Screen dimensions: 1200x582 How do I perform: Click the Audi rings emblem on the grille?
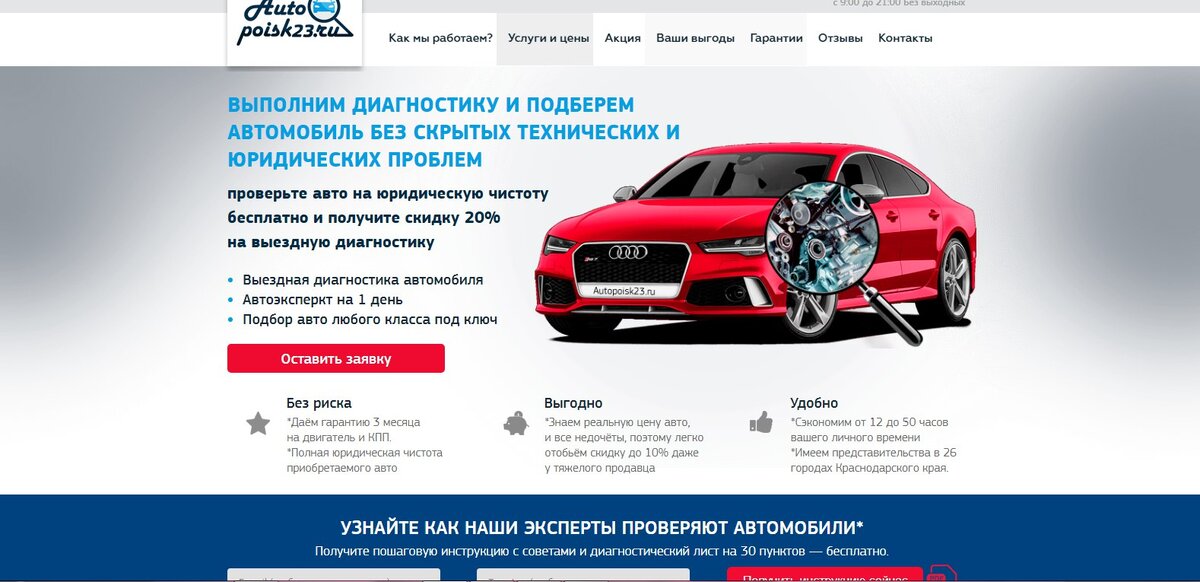[x=628, y=252]
